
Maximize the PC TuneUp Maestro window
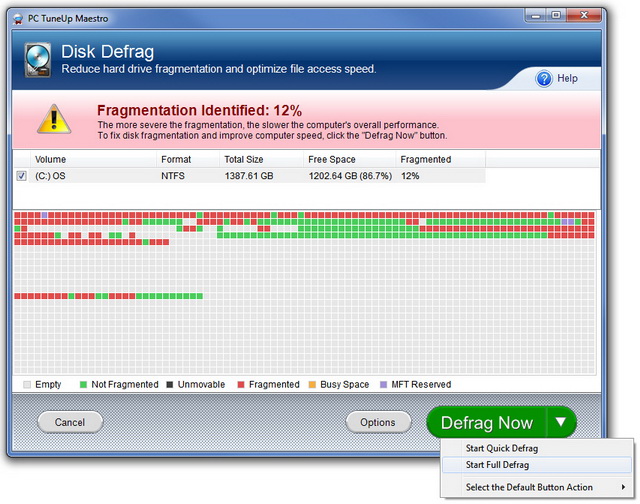[x=556, y=16]
